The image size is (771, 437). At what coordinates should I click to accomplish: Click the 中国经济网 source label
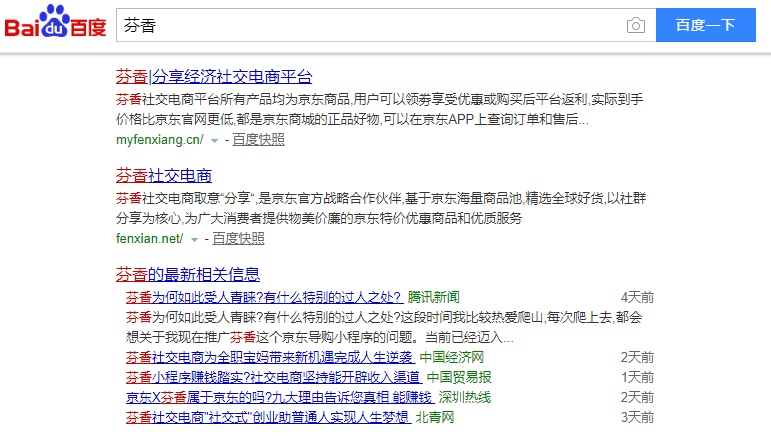[x=451, y=357]
